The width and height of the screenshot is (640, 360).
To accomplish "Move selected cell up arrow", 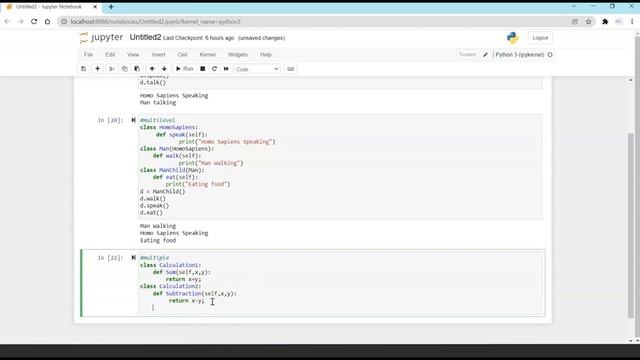I will [x=152, y=69].
